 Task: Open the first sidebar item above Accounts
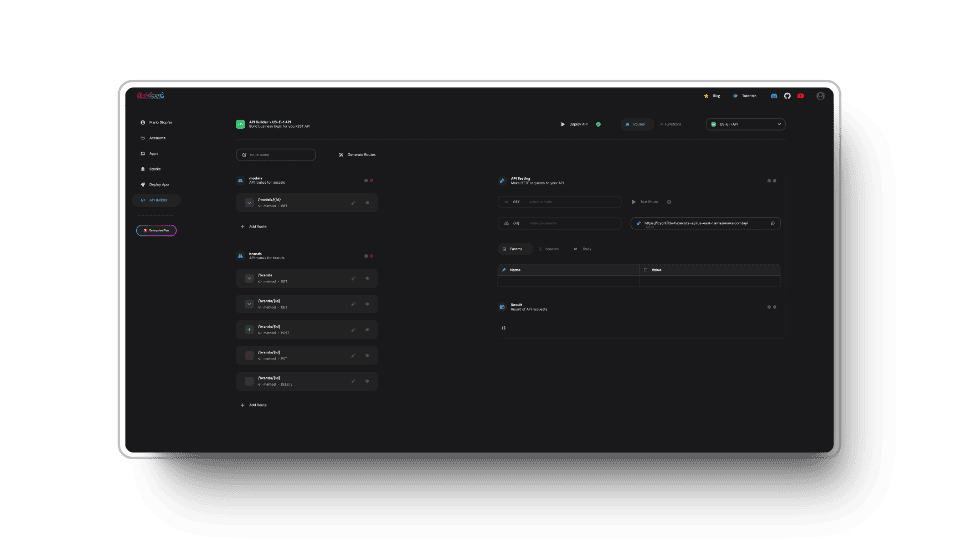156,122
